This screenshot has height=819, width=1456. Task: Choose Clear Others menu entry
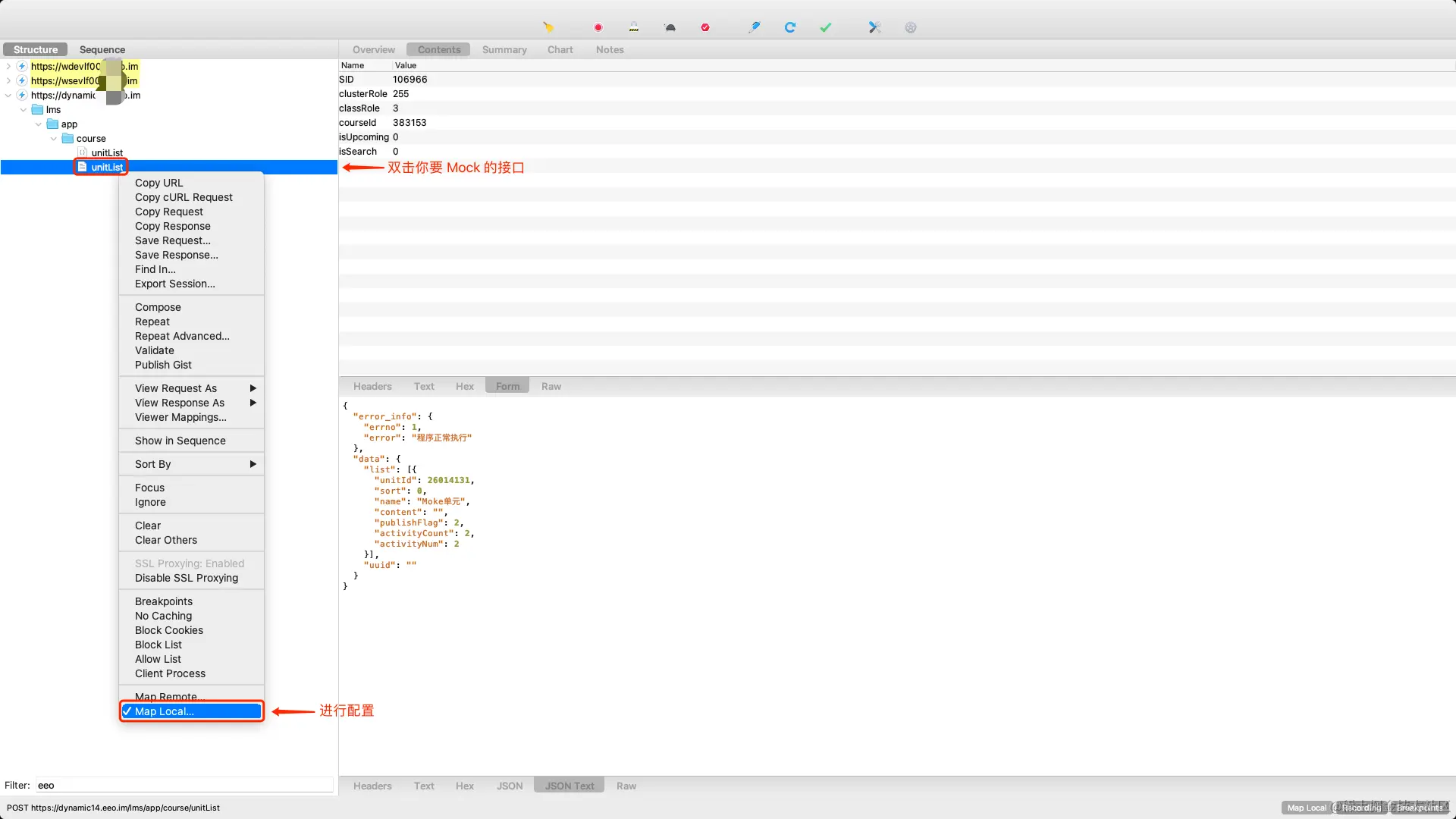pyautogui.click(x=191, y=540)
